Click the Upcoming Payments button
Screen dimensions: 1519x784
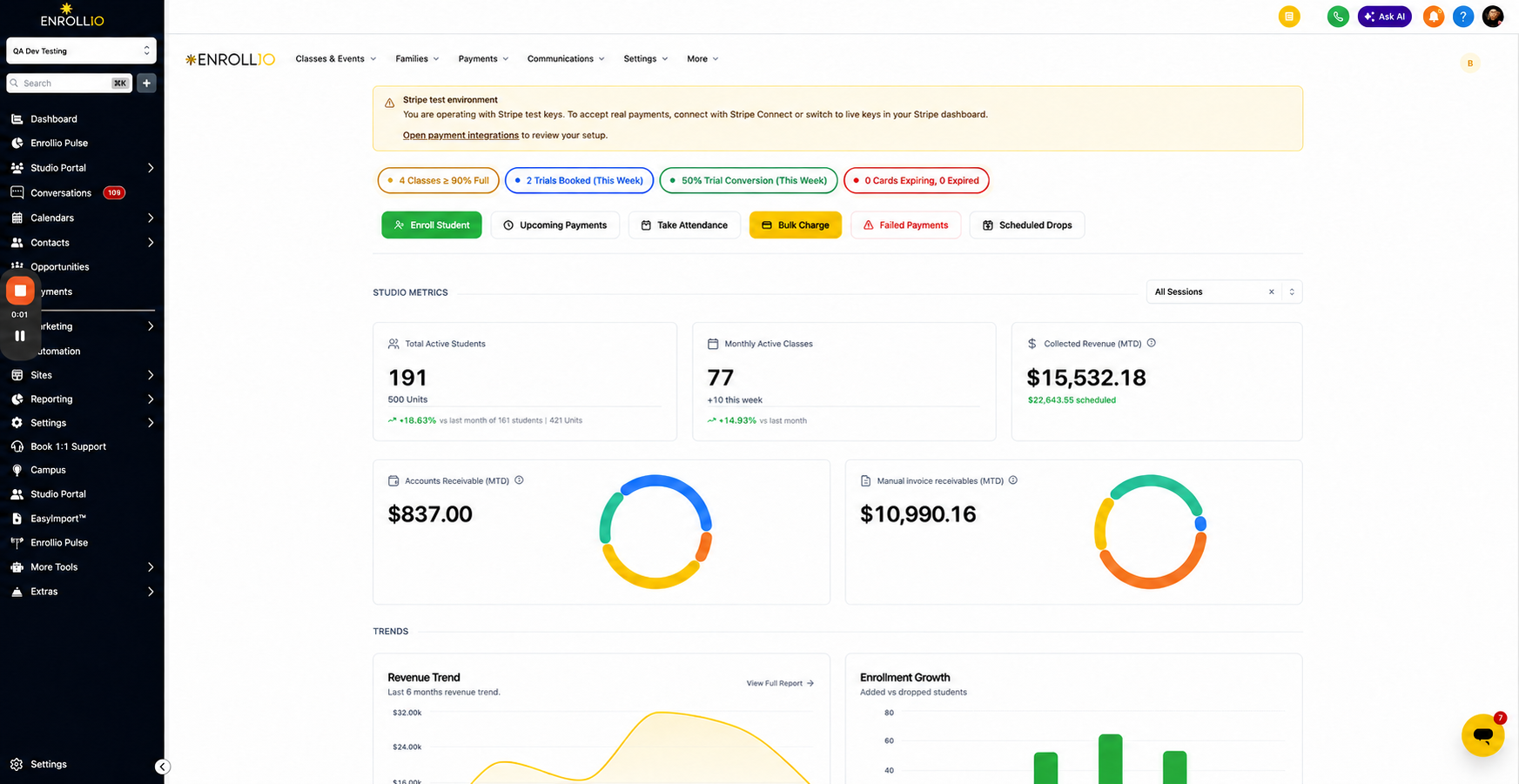click(555, 225)
